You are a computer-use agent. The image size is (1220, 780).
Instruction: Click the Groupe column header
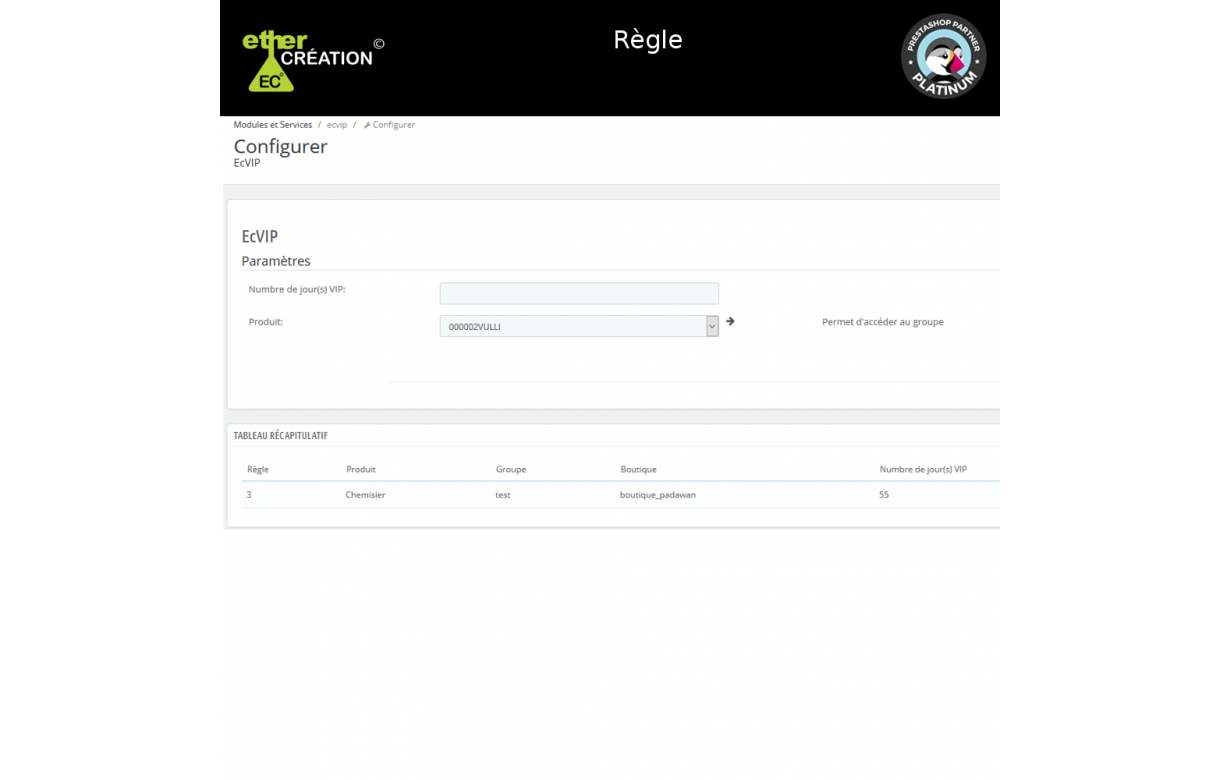(511, 469)
